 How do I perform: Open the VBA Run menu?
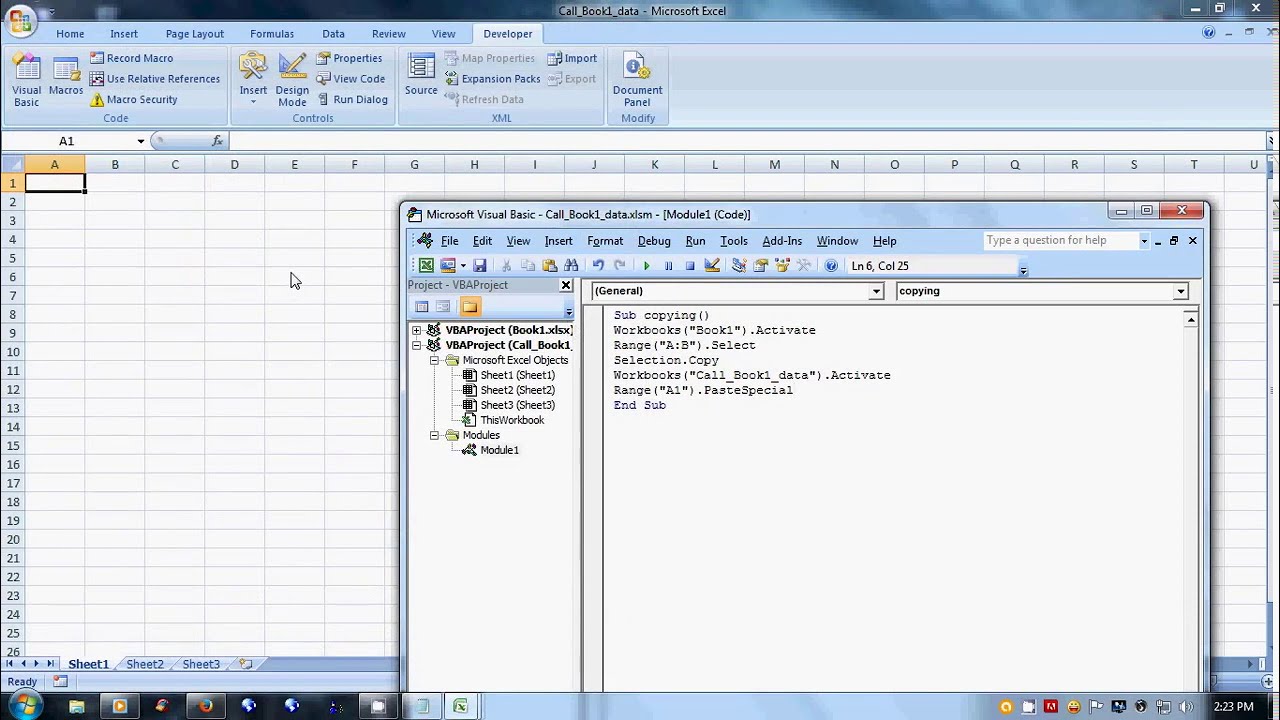tap(695, 241)
